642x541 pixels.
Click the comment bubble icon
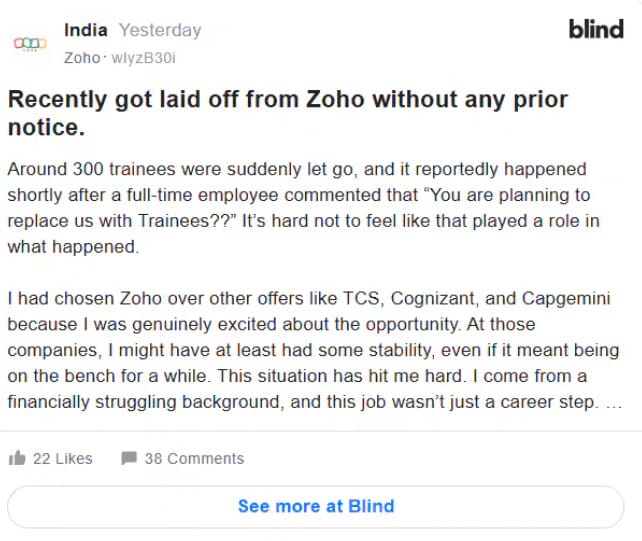[128, 458]
